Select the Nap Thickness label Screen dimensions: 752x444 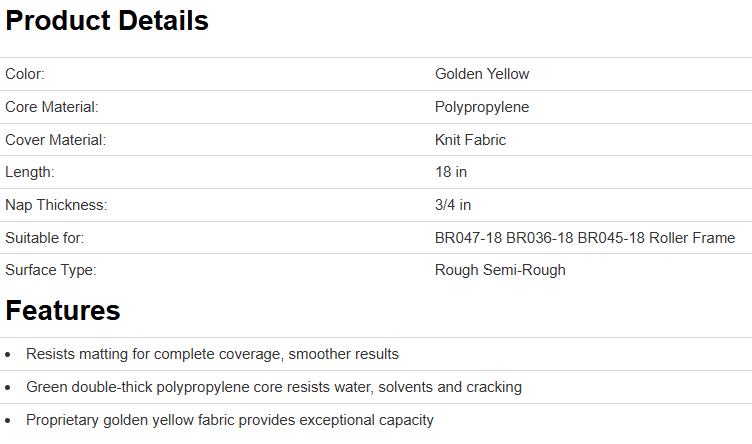56,205
